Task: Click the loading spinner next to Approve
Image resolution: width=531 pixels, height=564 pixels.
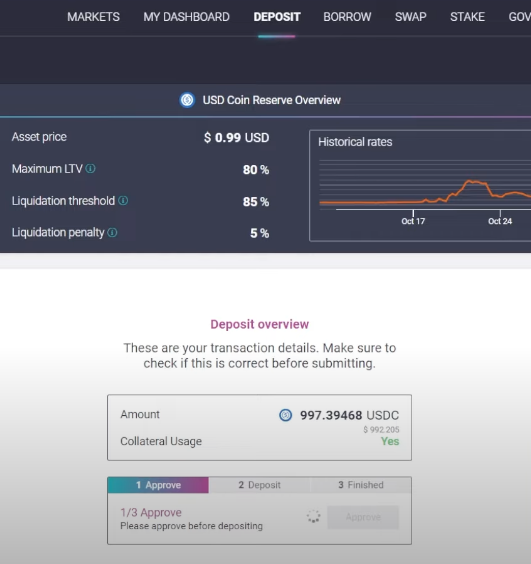Action: pyautogui.click(x=313, y=517)
